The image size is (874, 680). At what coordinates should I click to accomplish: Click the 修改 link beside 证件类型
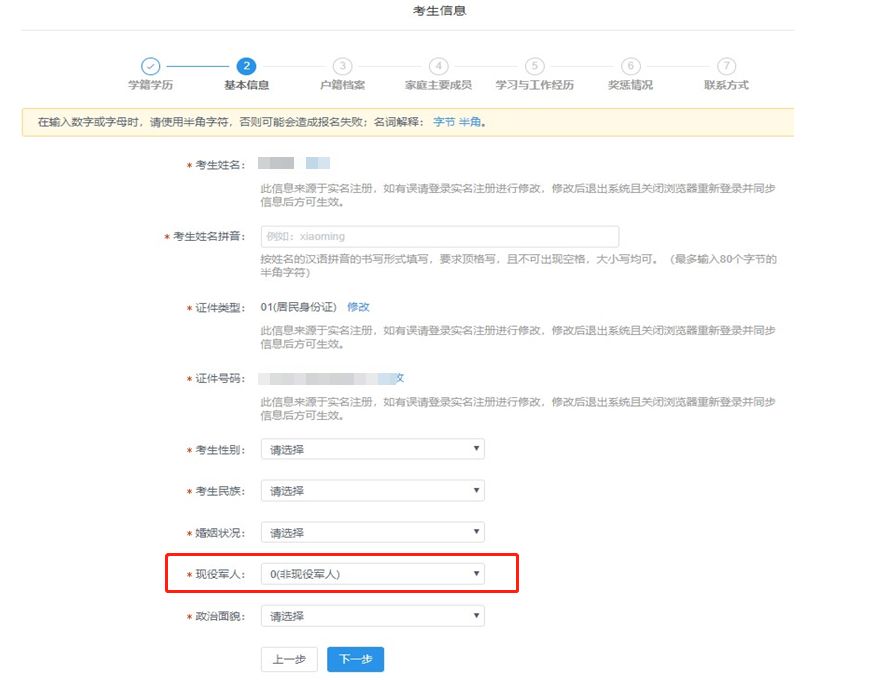tap(358, 307)
